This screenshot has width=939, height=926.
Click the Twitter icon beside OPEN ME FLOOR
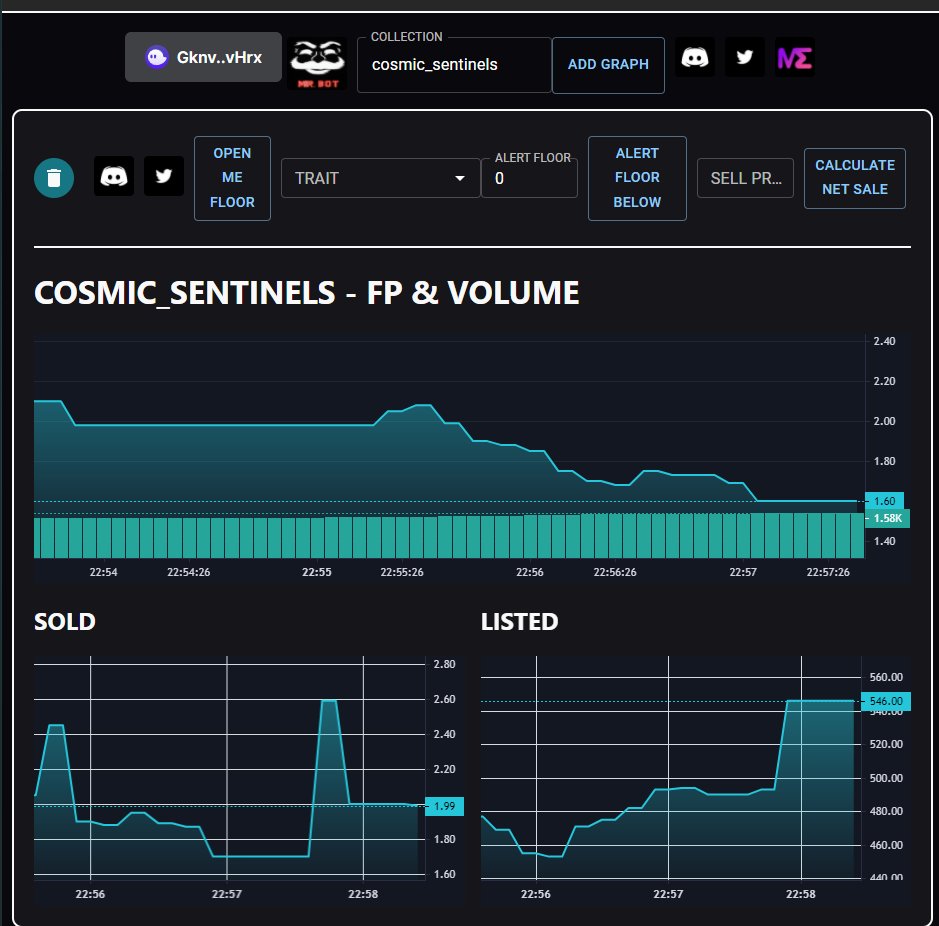(x=163, y=176)
